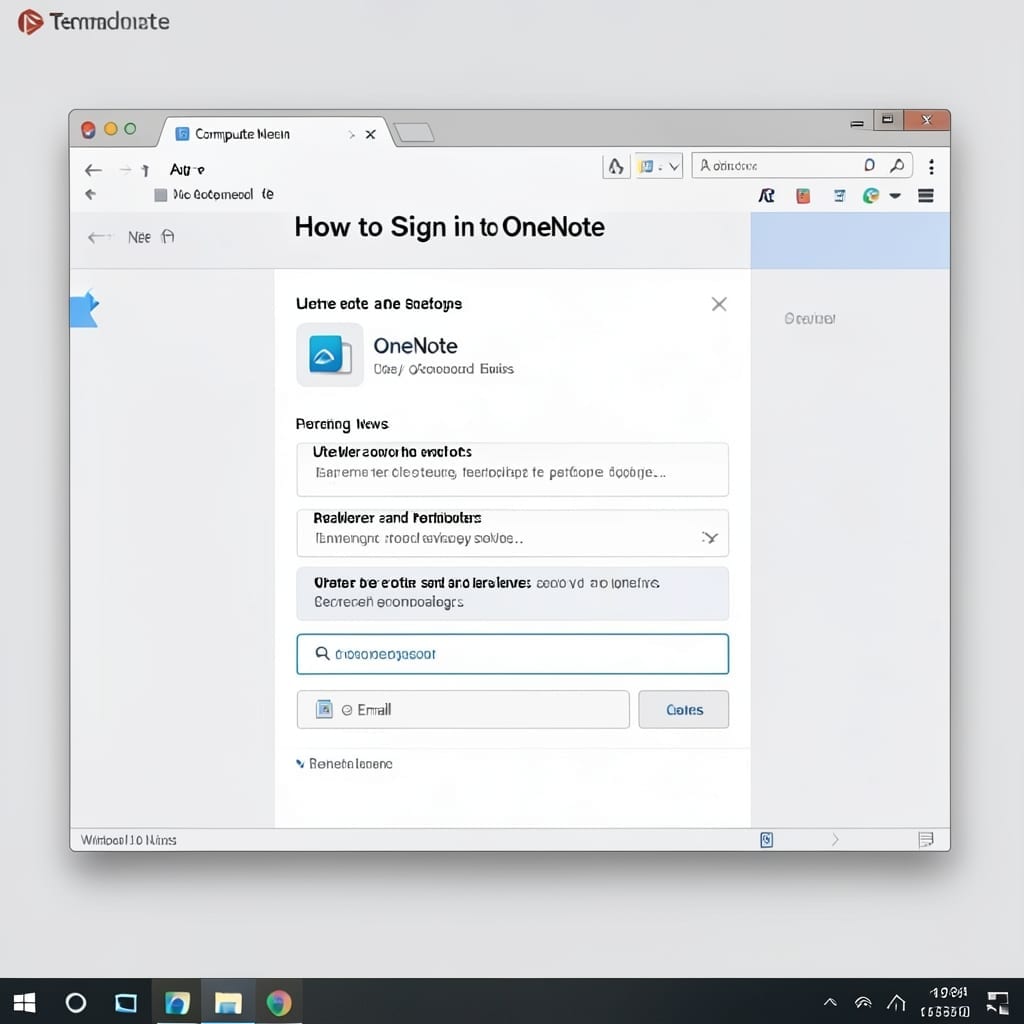The height and width of the screenshot is (1024, 1024).
Task: Click the taskbar clock
Action: coord(946,1002)
